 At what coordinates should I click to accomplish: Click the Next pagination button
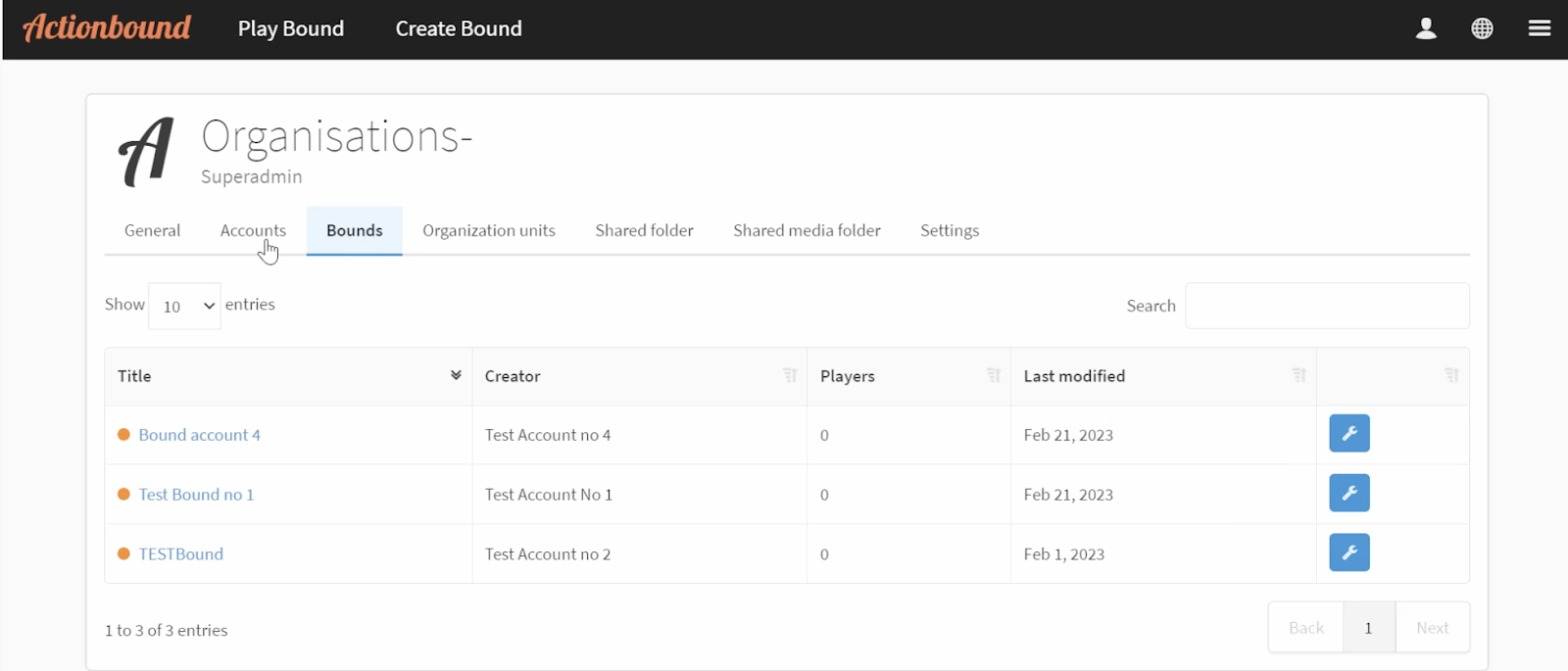[1432, 628]
